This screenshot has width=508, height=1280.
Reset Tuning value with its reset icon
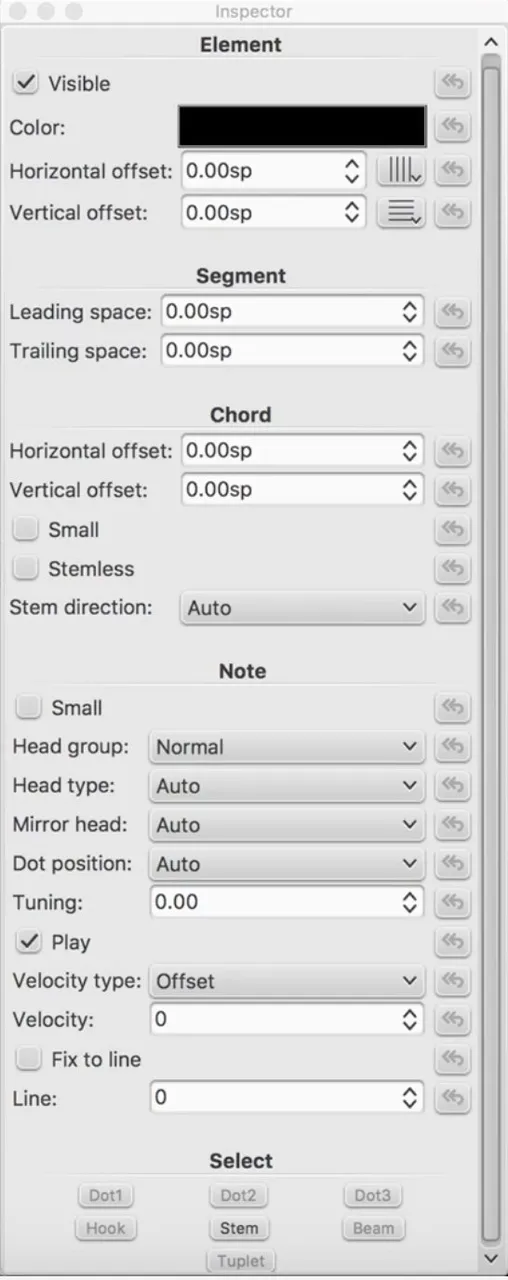pos(453,903)
